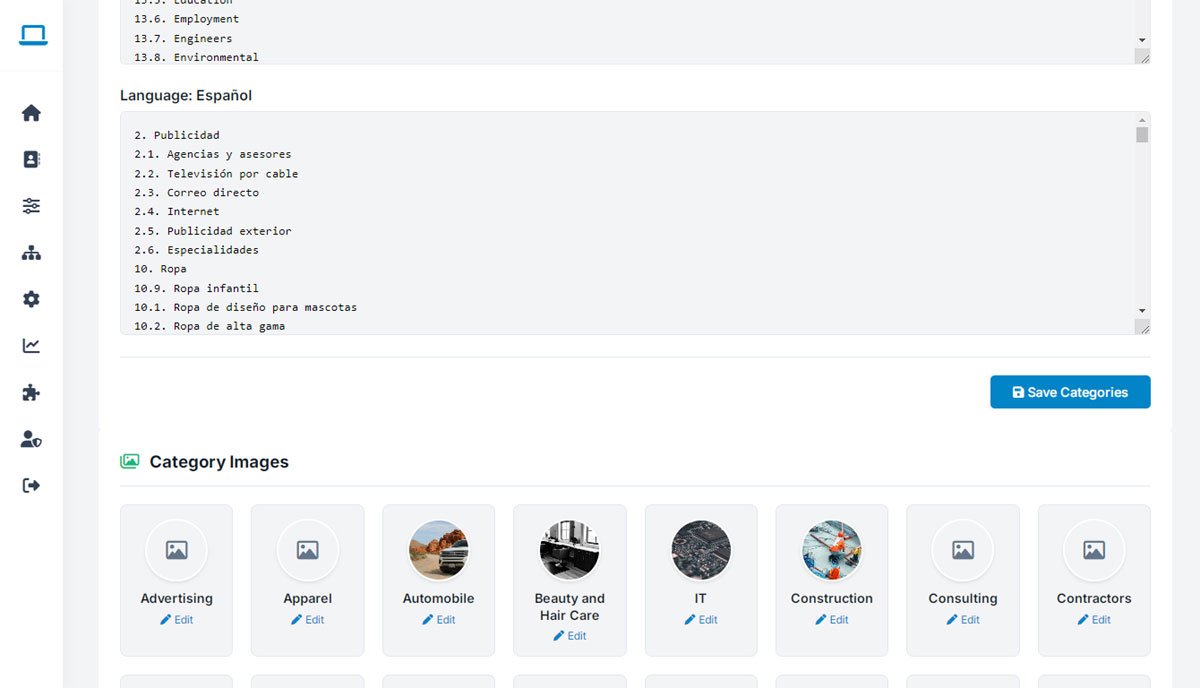Open the Home sidebar icon

point(32,113)
